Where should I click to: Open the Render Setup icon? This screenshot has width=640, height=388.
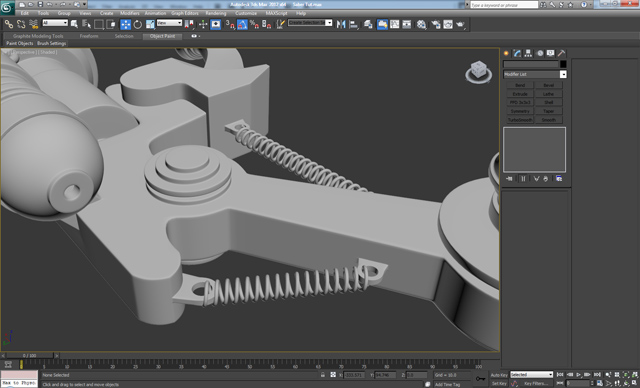(x=436, y=24)
